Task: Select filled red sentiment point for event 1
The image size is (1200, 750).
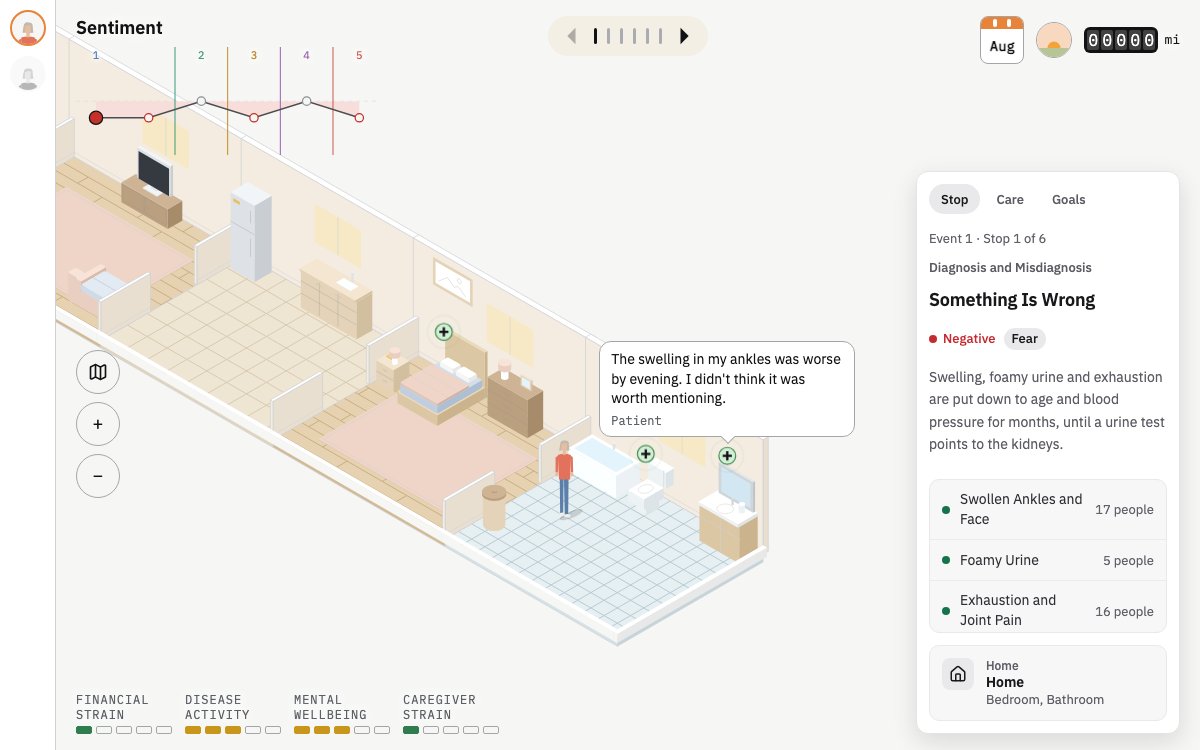Action: click(96, 118)
